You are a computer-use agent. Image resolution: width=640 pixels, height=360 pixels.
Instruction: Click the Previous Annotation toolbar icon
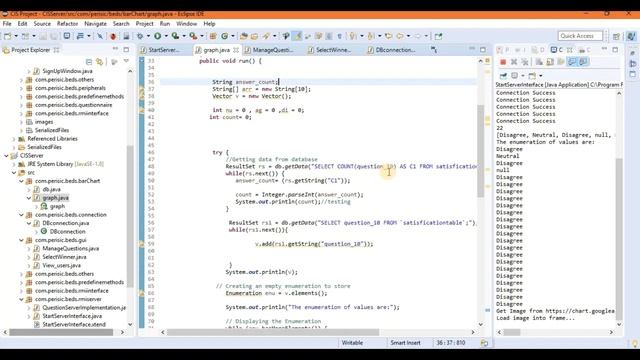[371, 36]
